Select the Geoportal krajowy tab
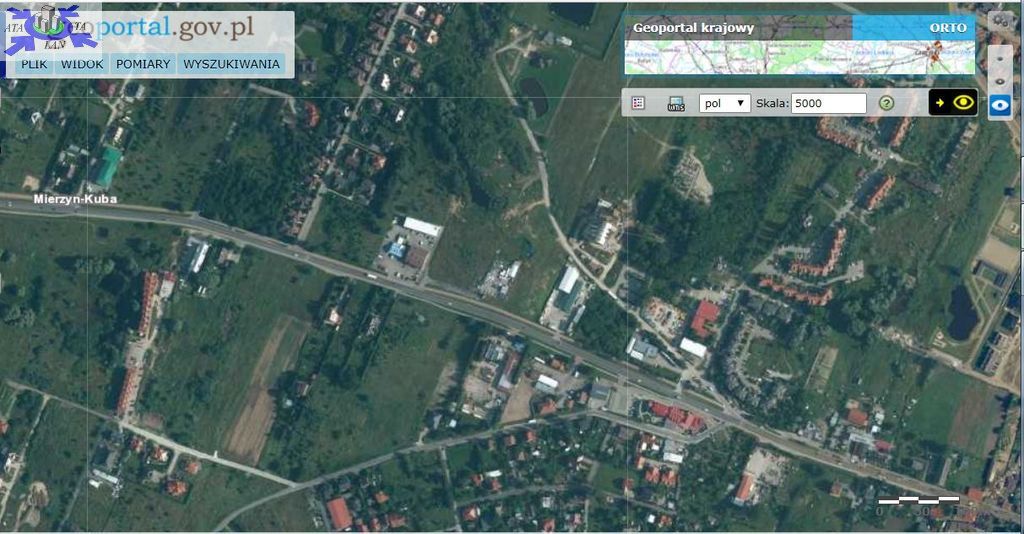Screen dimensions: 1024x534 tap(693, 28)
